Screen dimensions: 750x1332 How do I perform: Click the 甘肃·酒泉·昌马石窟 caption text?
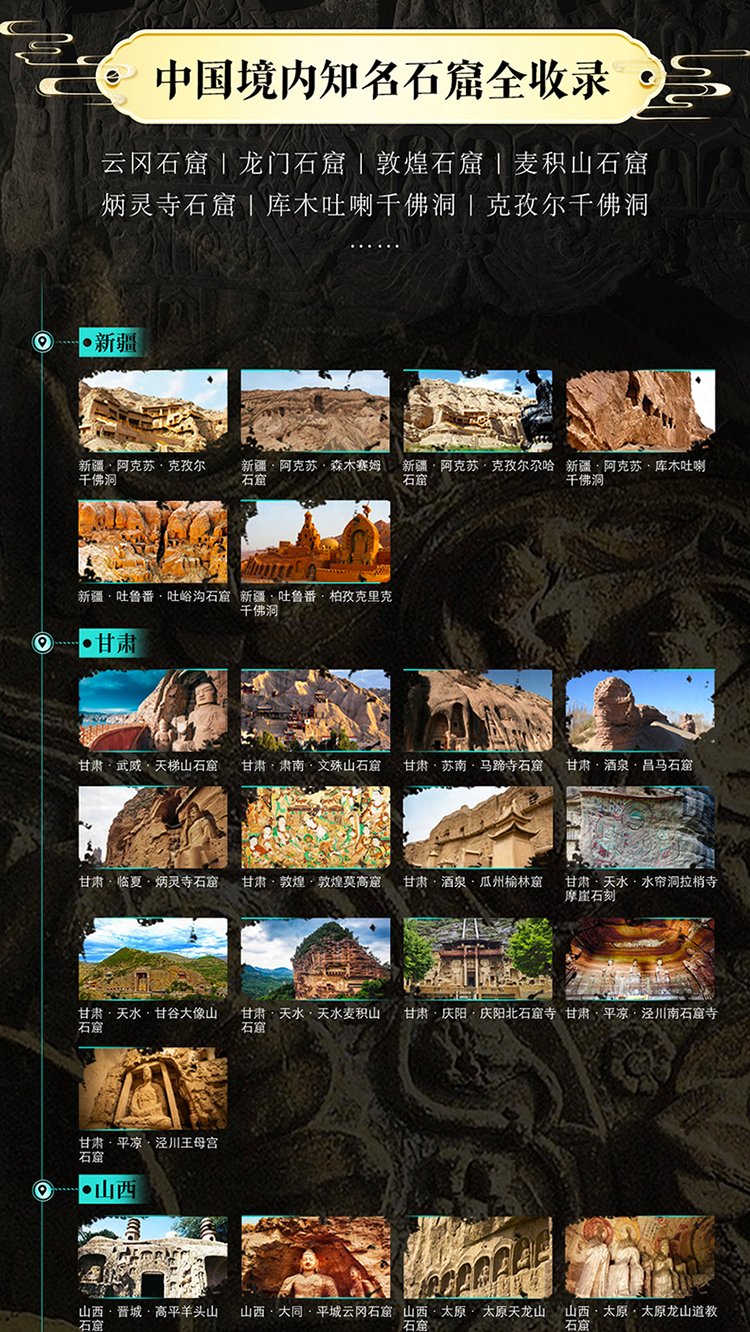(629, 766)
